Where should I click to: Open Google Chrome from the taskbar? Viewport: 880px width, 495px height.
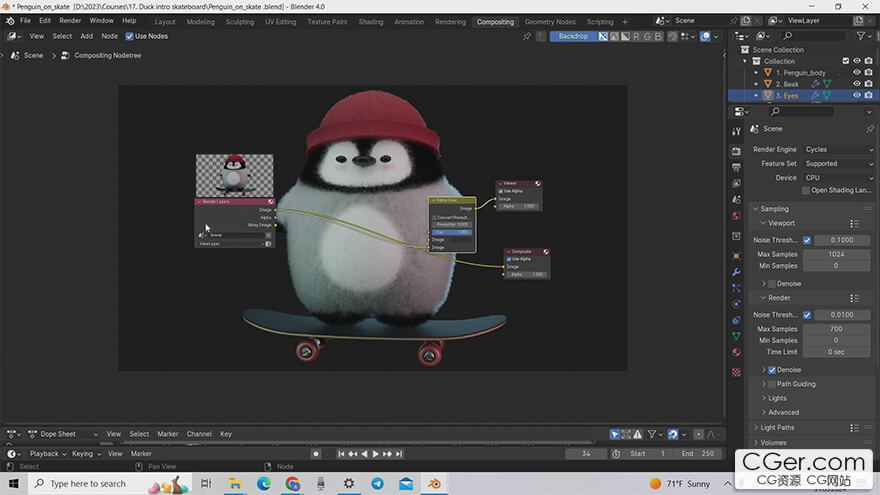point(292,483)
